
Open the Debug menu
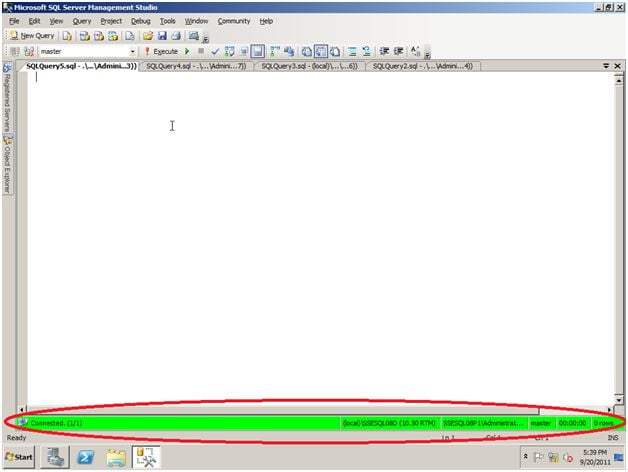tap(141, 21)
